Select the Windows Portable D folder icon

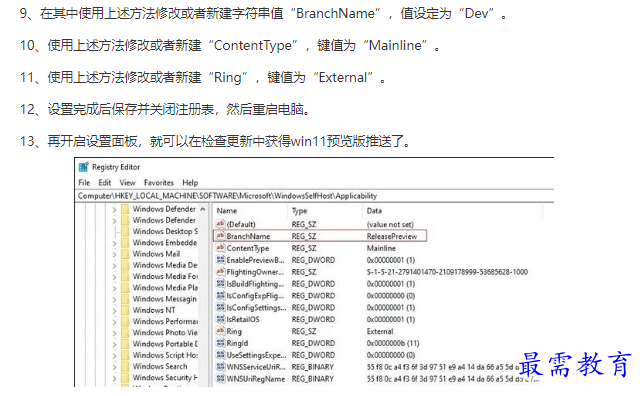pos(125,344)
